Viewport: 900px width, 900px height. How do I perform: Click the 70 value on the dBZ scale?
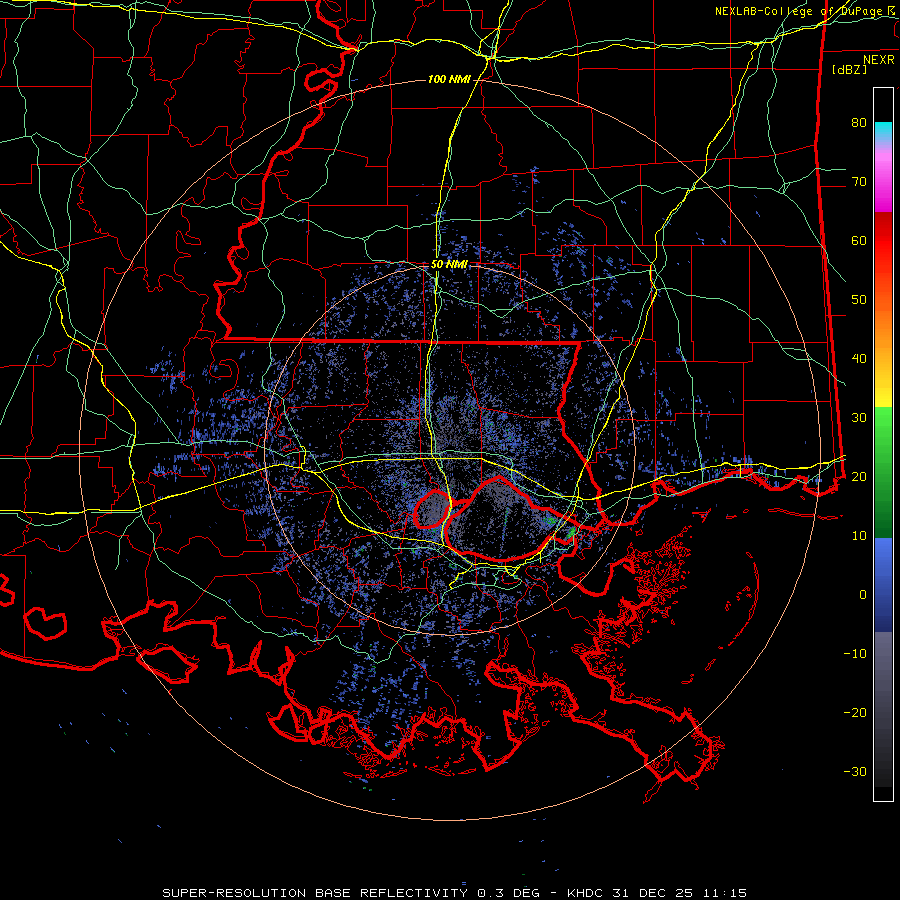point(859,182)
